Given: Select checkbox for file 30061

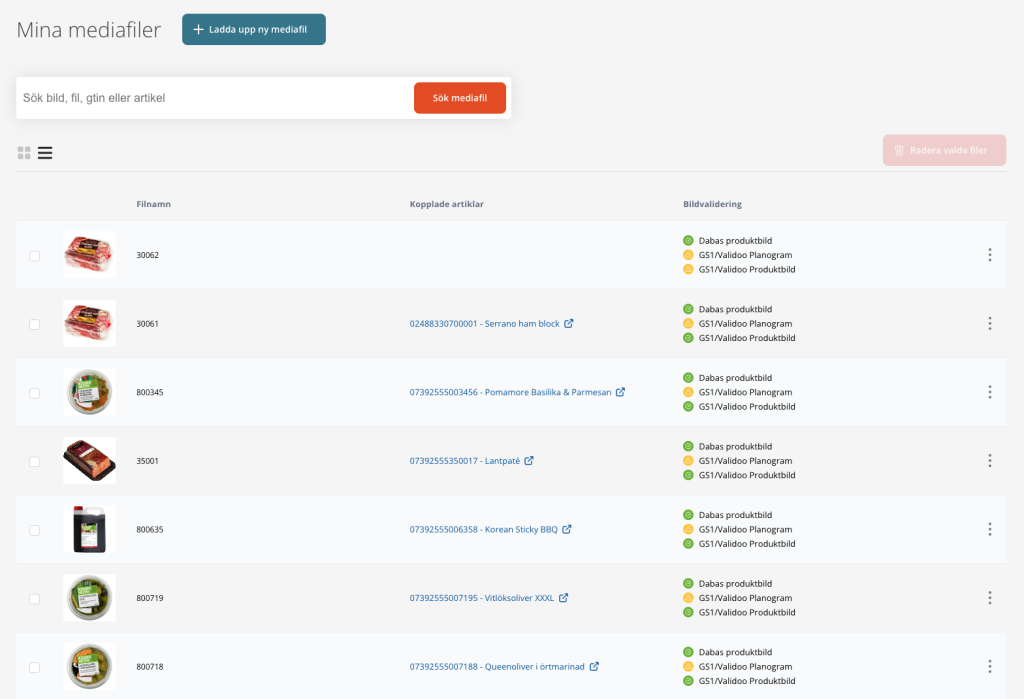Looking at the screenshot, I should click(x=35, y=325).
